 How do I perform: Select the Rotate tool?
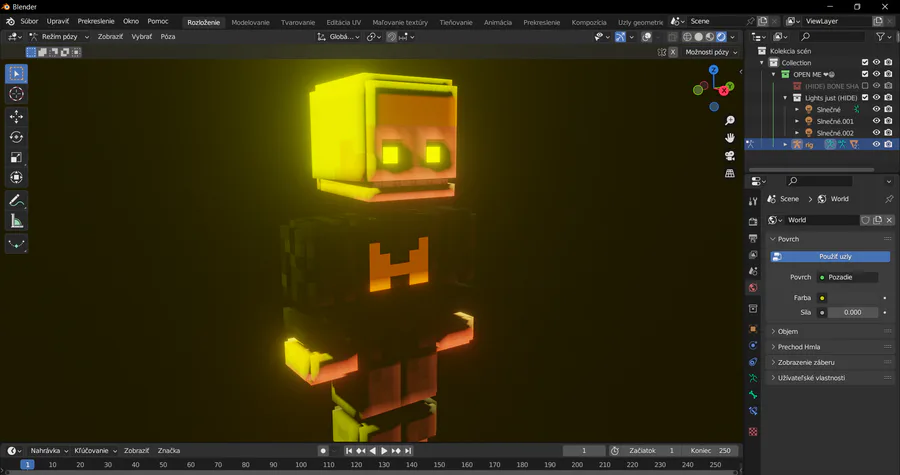point(16,137)
